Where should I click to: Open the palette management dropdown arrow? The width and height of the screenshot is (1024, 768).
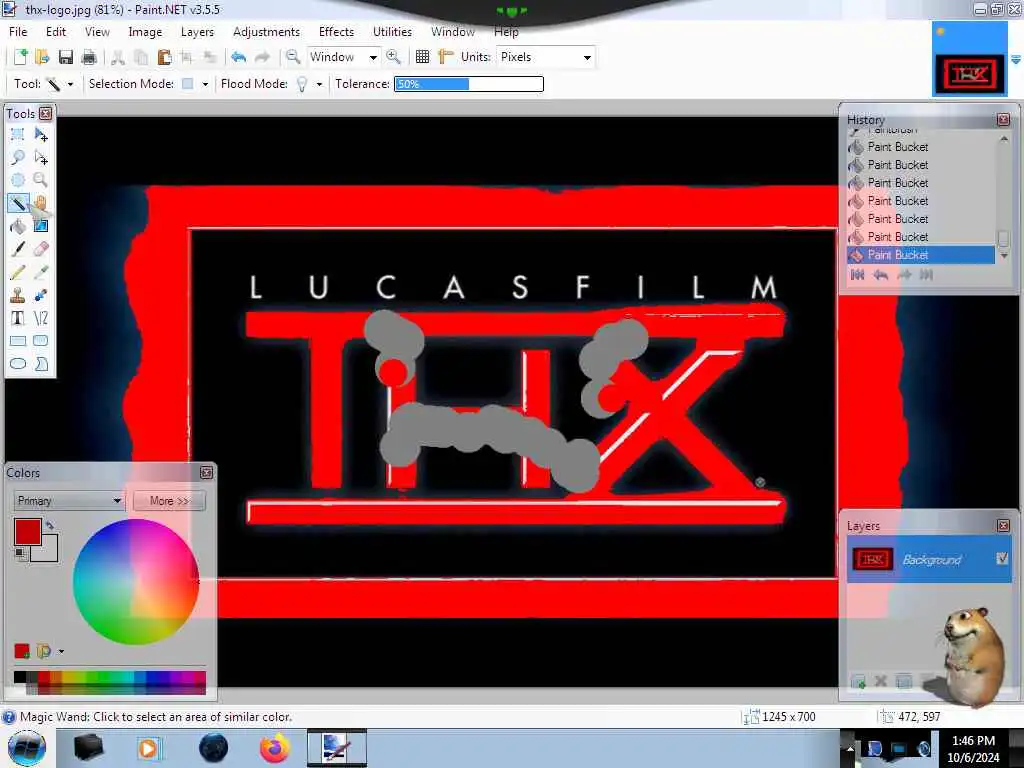click(x=61, y=651)
